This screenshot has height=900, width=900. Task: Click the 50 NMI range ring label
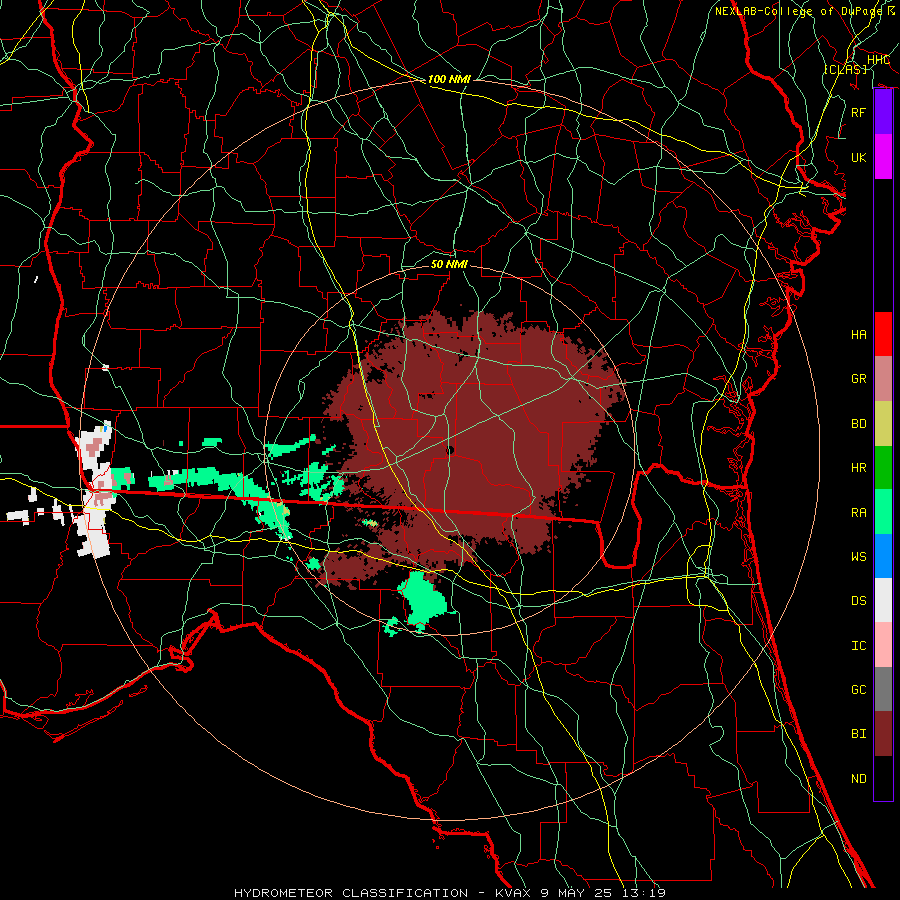click(449, 264)
